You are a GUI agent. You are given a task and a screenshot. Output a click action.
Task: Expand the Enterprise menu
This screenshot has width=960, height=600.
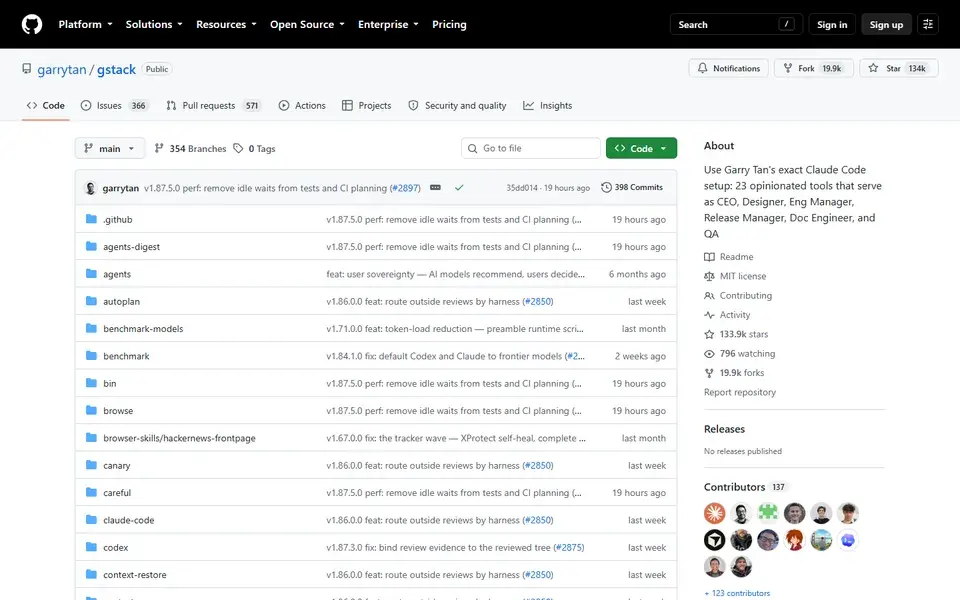pyautogui.click(x=388, y=24)
